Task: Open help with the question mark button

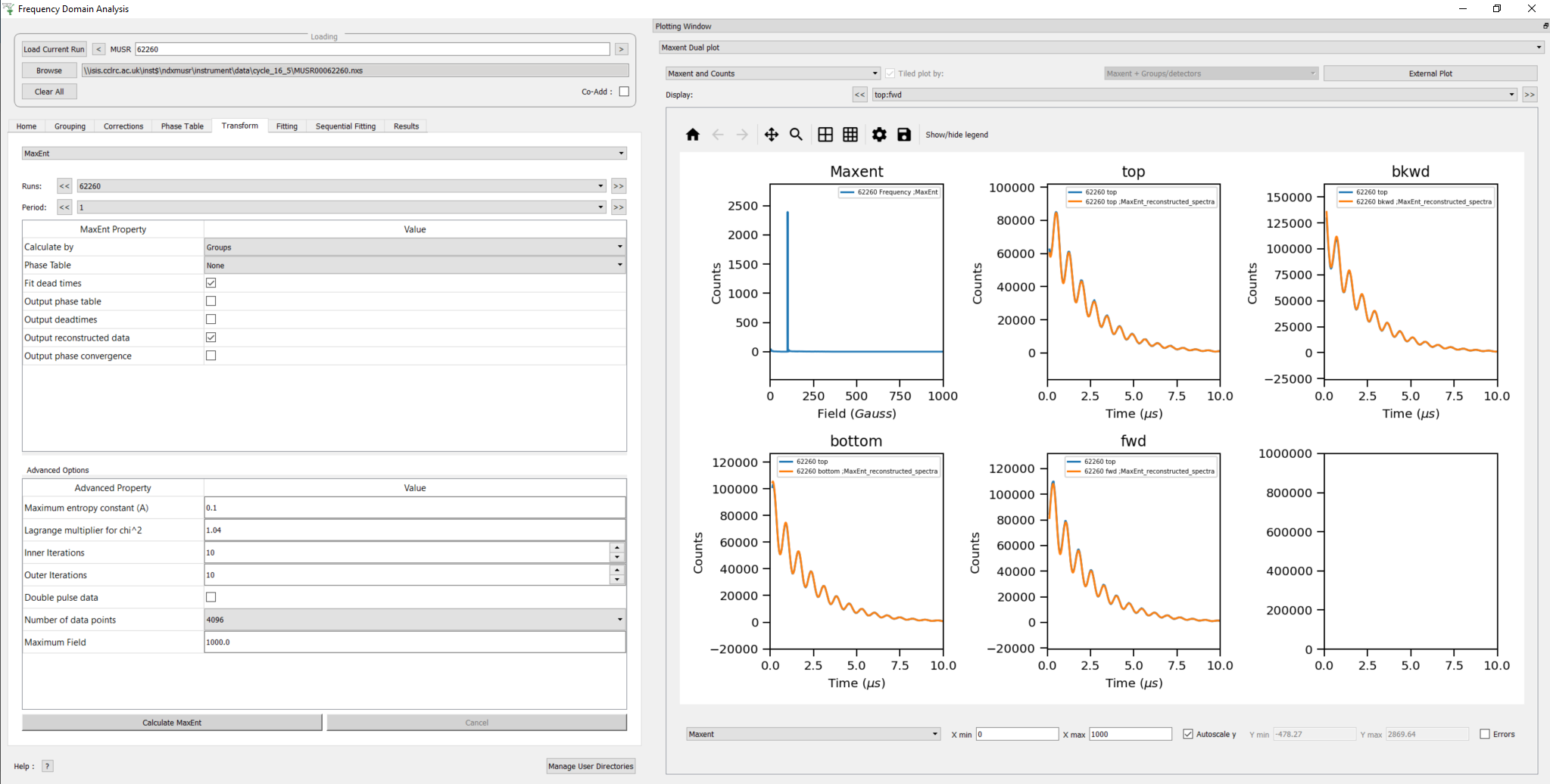Action: pos(47,766)
